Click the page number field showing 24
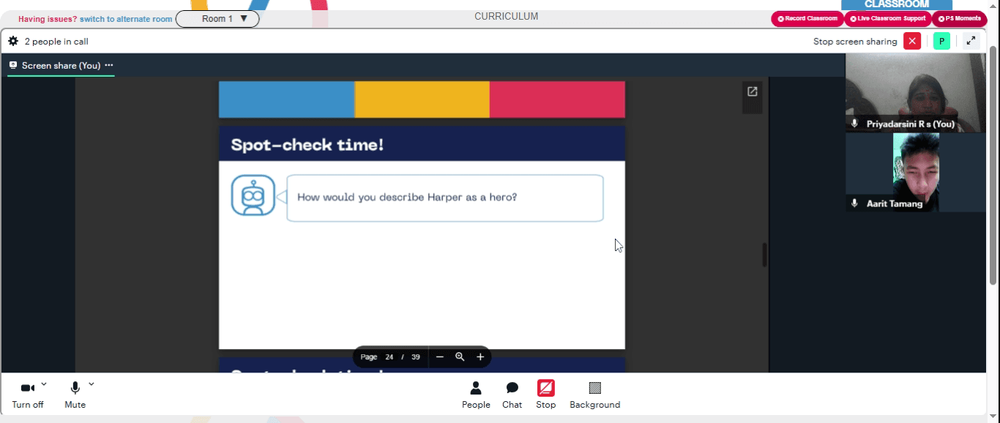Viewport: 1000px width, 423px height. click(389, 357)
